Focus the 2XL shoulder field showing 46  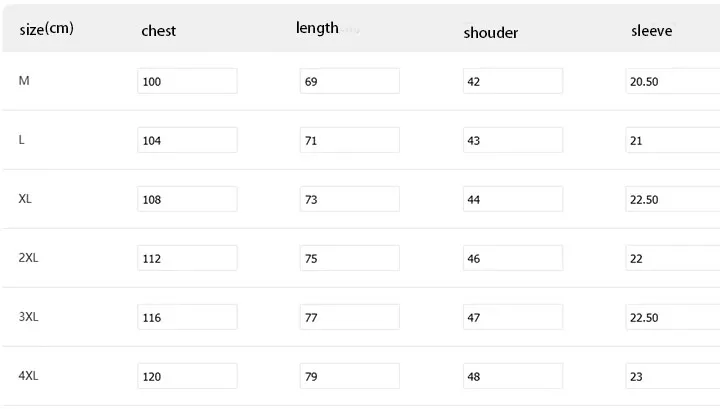512,258
